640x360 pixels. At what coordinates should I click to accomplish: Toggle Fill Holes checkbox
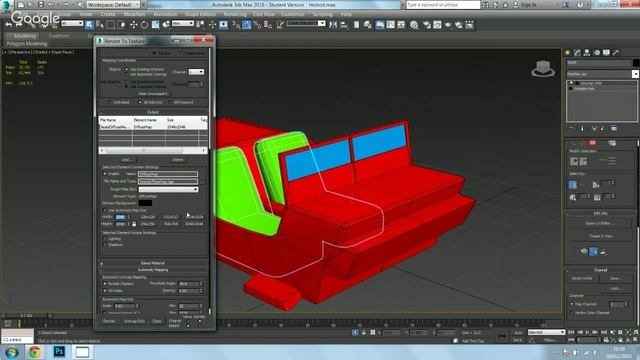105,291
